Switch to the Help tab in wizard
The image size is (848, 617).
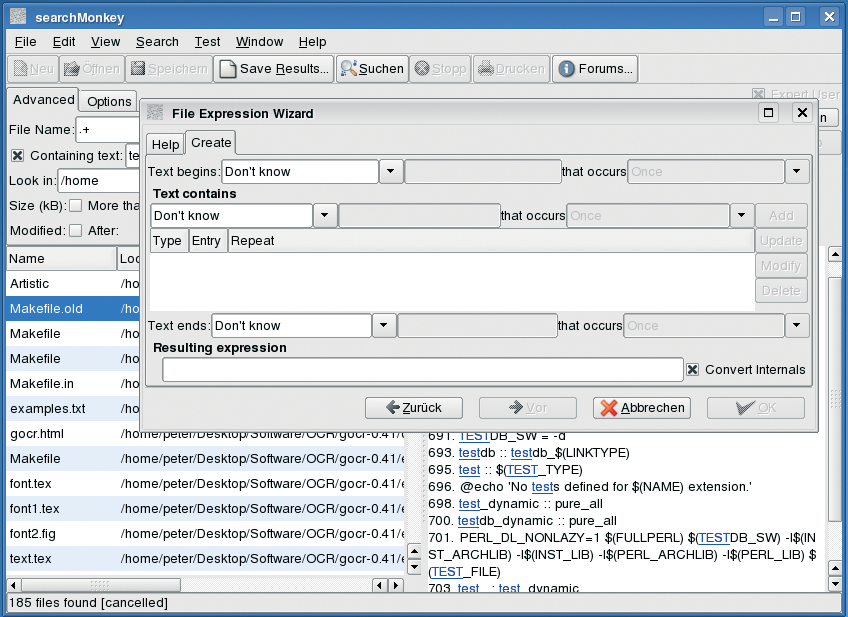pos(165,144)
